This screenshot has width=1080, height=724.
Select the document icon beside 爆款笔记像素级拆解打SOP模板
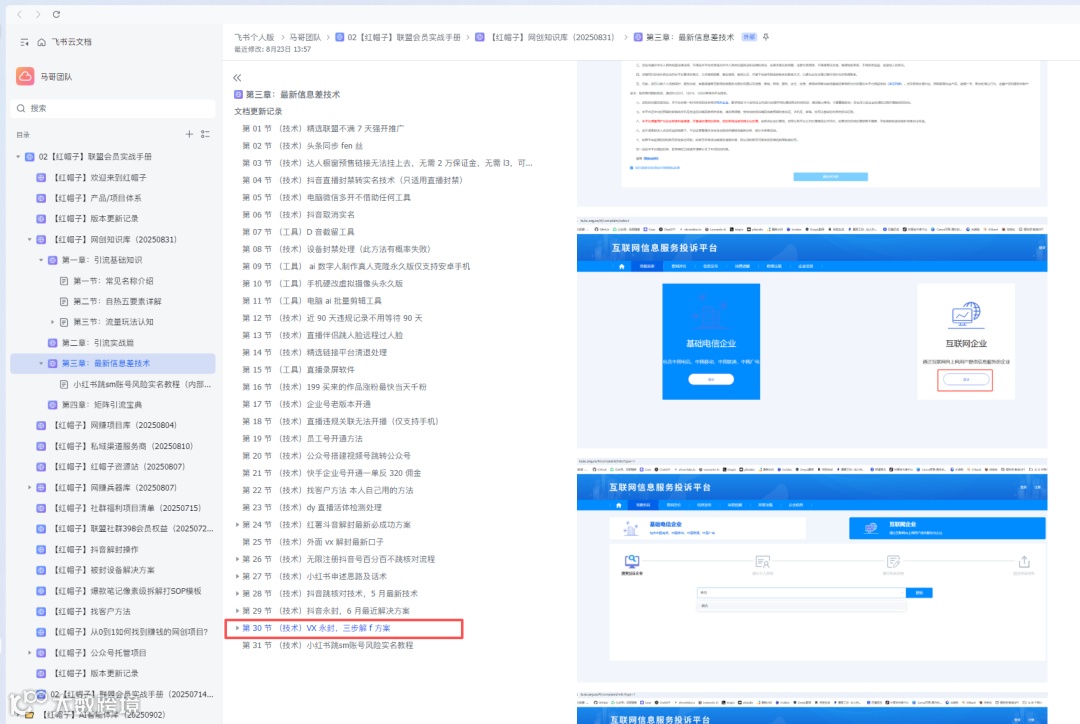(41, 591)
